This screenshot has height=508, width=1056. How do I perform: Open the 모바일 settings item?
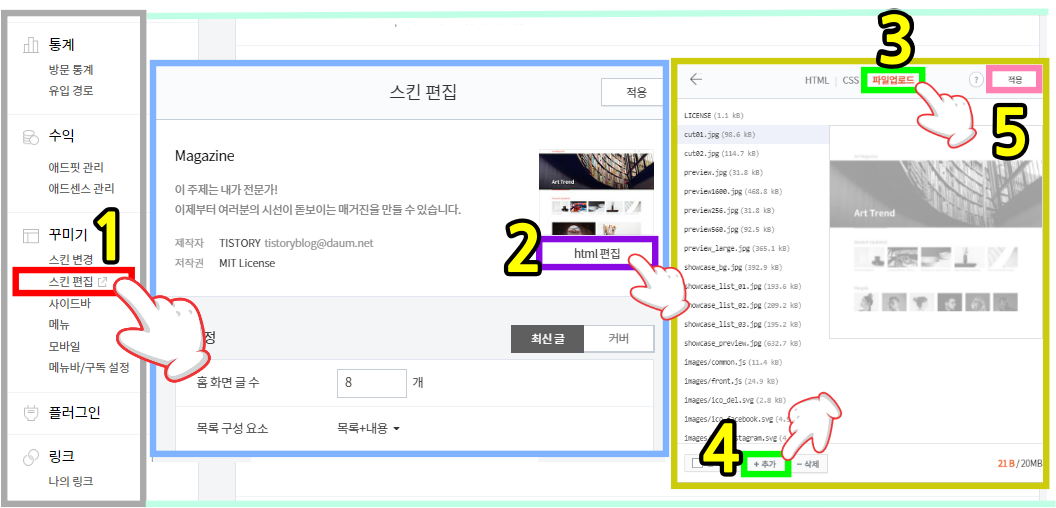click(65, 346)
